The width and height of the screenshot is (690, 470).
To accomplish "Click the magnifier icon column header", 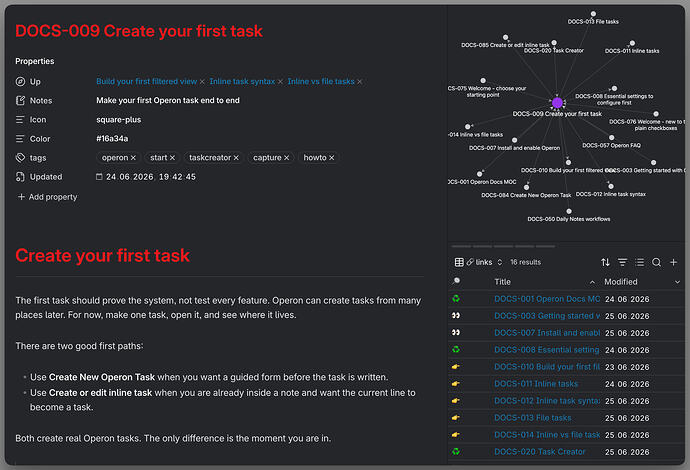I will pos(456,281).
